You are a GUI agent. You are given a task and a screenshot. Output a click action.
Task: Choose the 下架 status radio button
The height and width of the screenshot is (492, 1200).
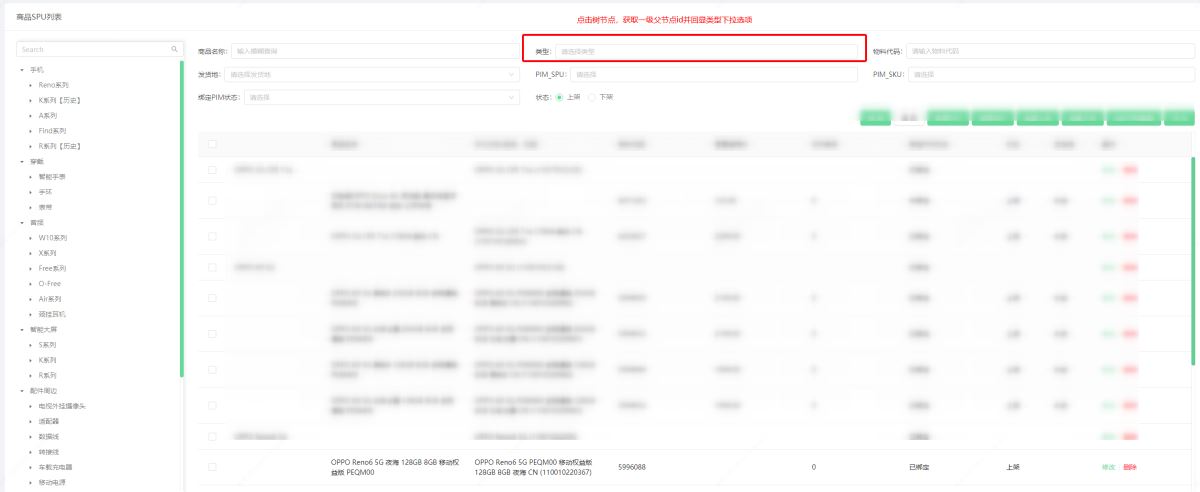tap(592, 97)
